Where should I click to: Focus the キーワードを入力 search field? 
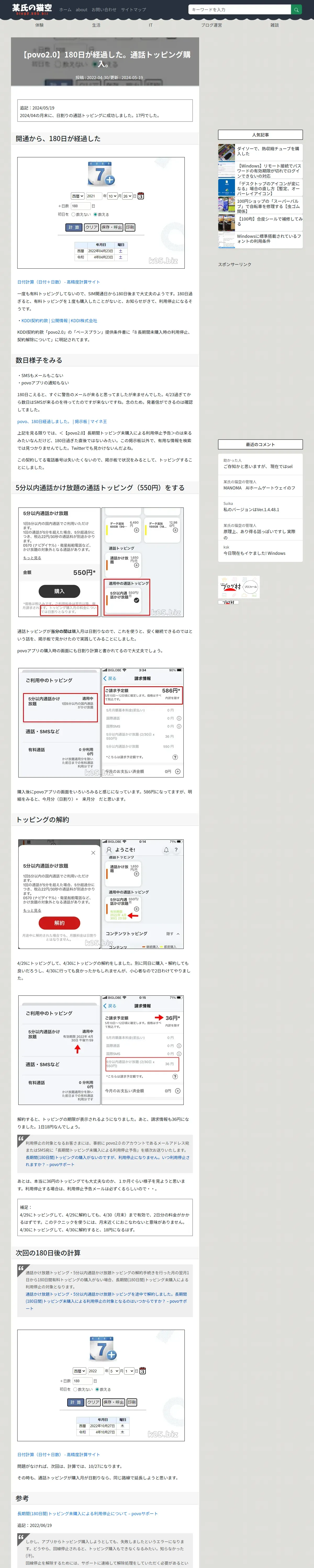(240, 10)
